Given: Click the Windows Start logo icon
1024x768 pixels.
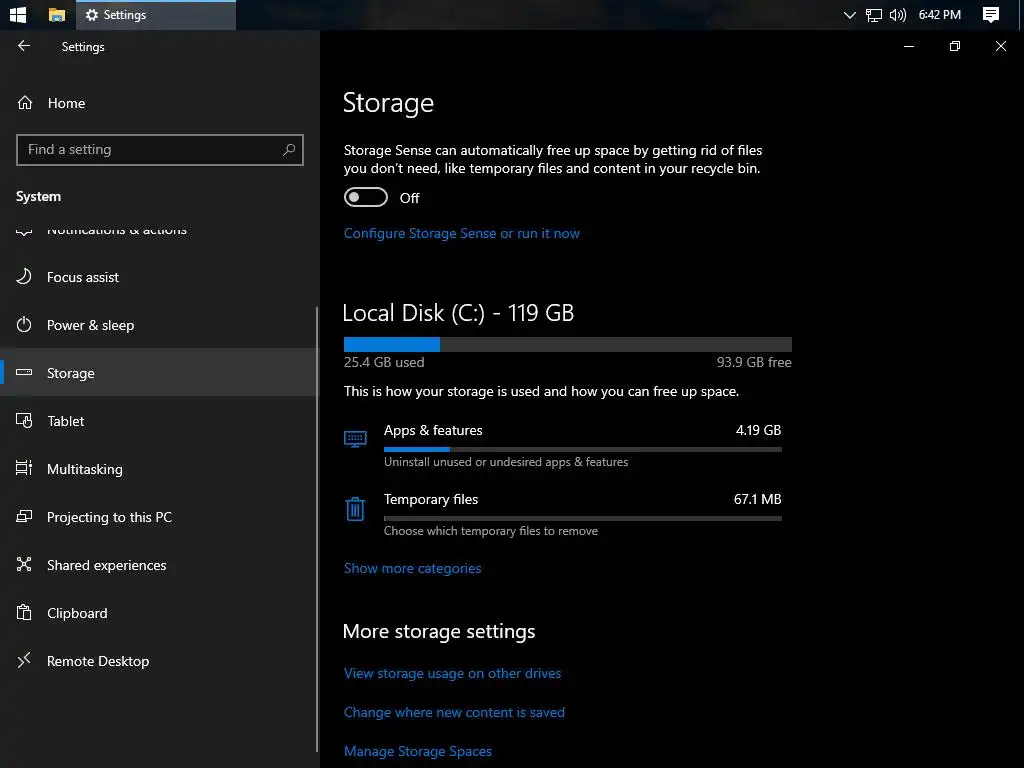Looking at the screenshot, I should pos(18,14).
